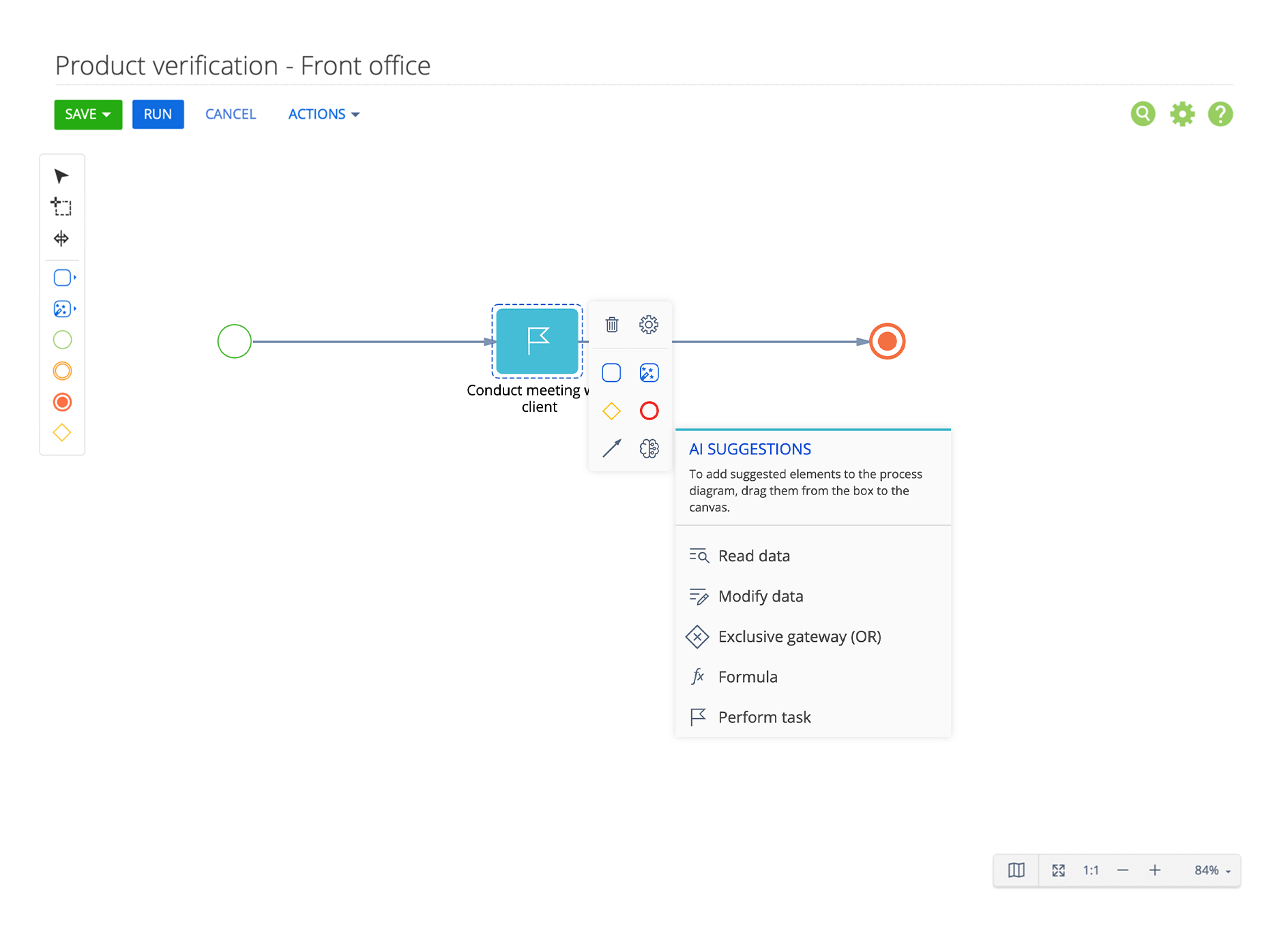Open AI suggestions via the brain icon

[649, 448]
